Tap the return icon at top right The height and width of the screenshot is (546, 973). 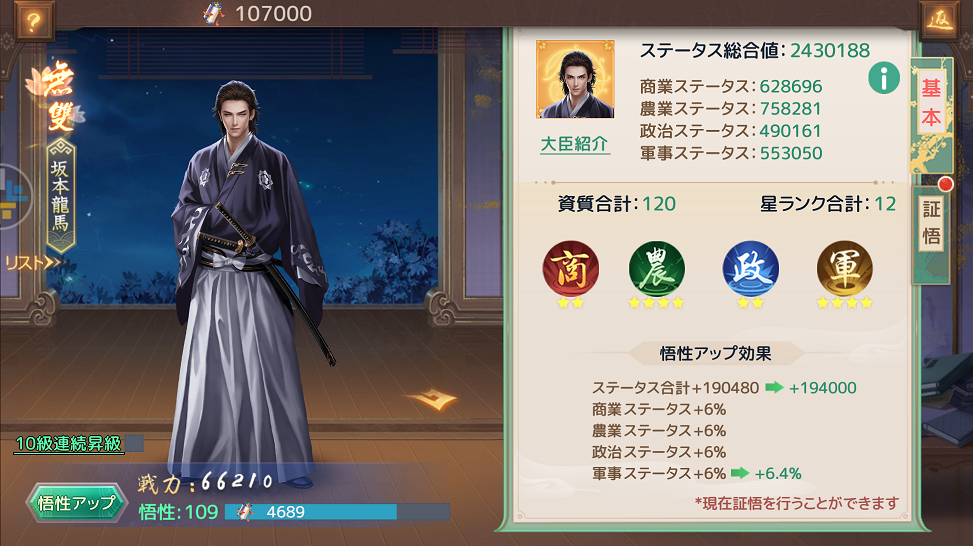point(939,21)
